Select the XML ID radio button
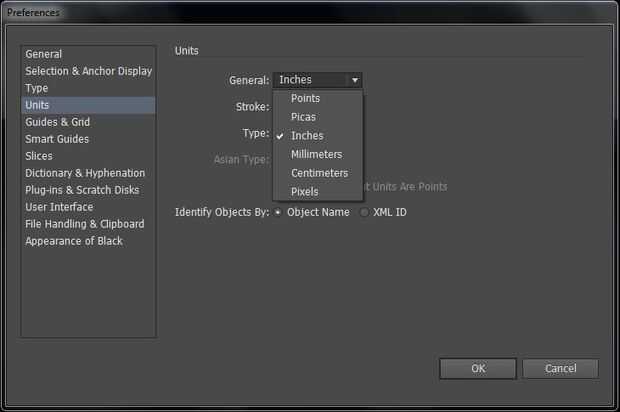 [x=364, y=212]
